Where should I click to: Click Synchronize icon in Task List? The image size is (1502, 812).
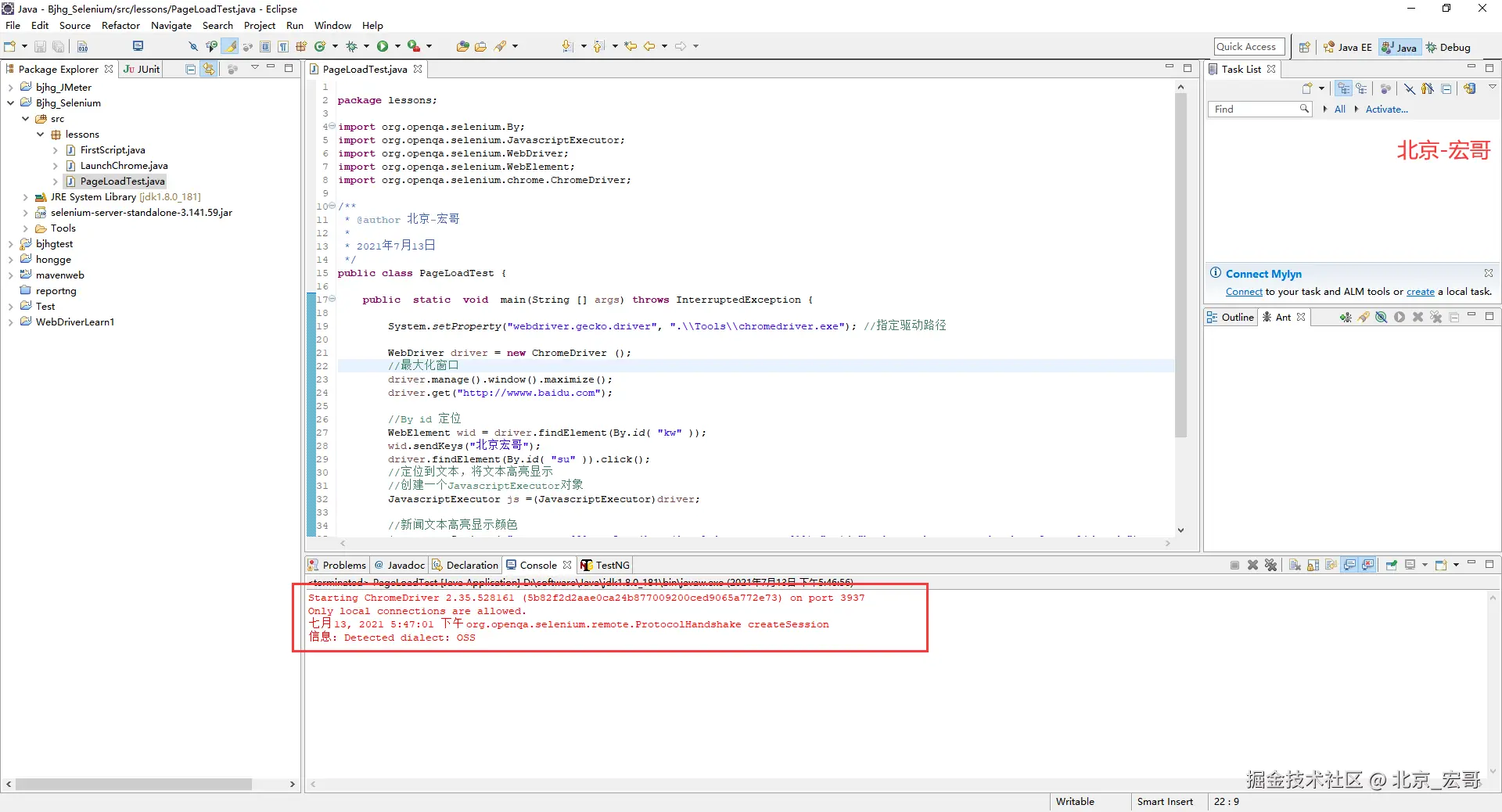coord(1470,89)
